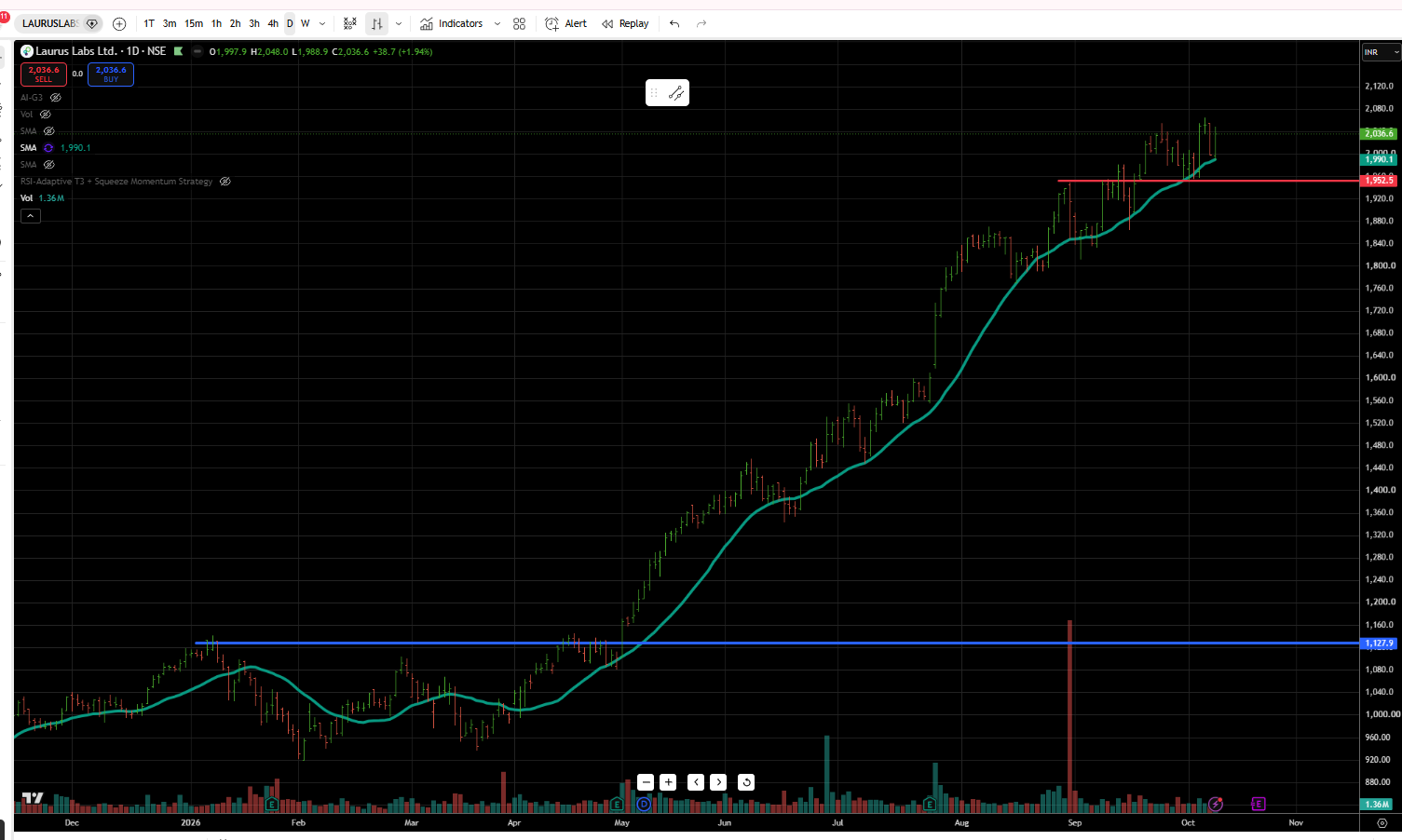Viewport: 1402px width, 840px height.
Task: Show the RSI-Adaptive T3 Squeeze Momentum Strategy
Action: tap(225, 182)
